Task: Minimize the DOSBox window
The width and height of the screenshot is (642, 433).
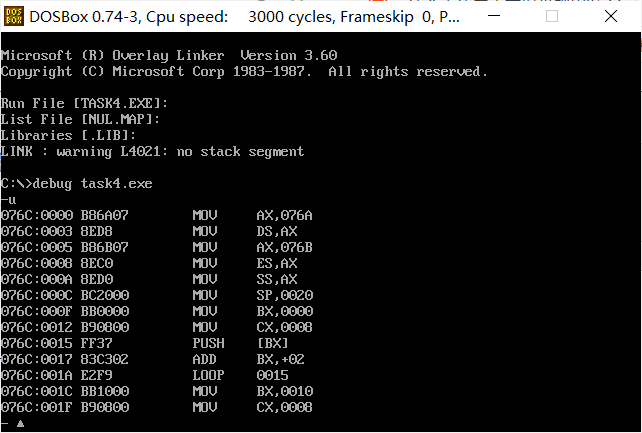Action: coord(494,16)
